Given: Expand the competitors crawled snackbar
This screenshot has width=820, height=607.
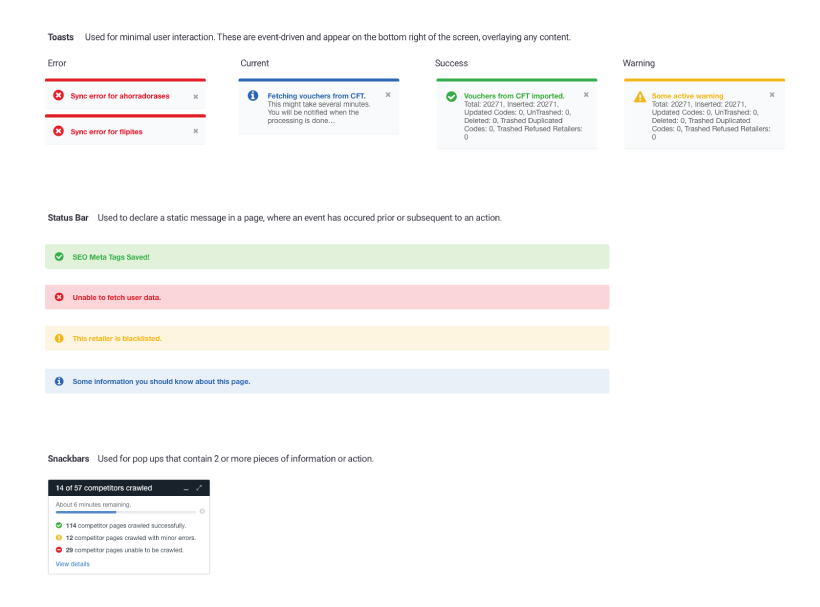Looking at the screenshot, I should (199, 488).
